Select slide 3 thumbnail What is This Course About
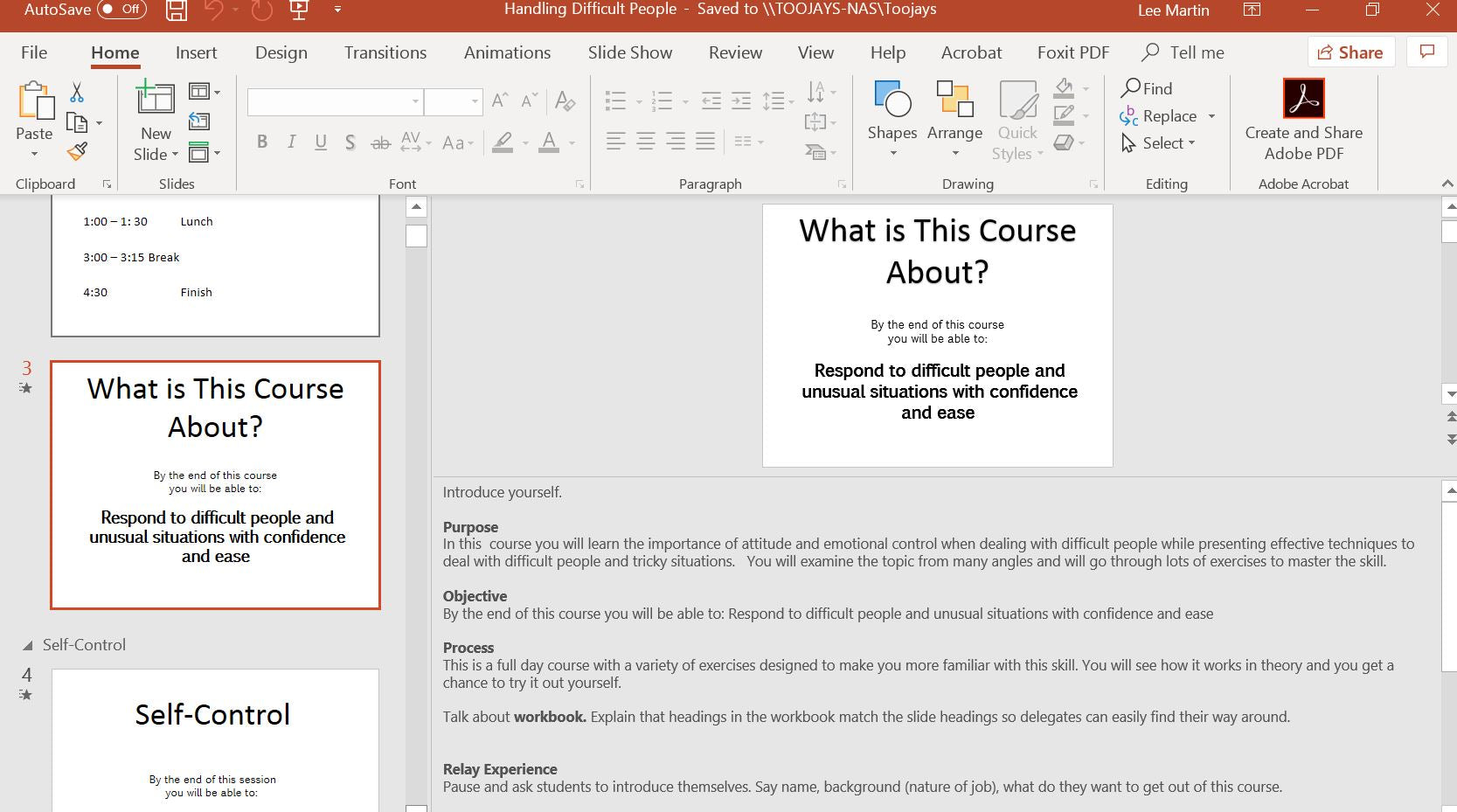Viewport: 1457px width, 812px height. [x=215, y=485]
